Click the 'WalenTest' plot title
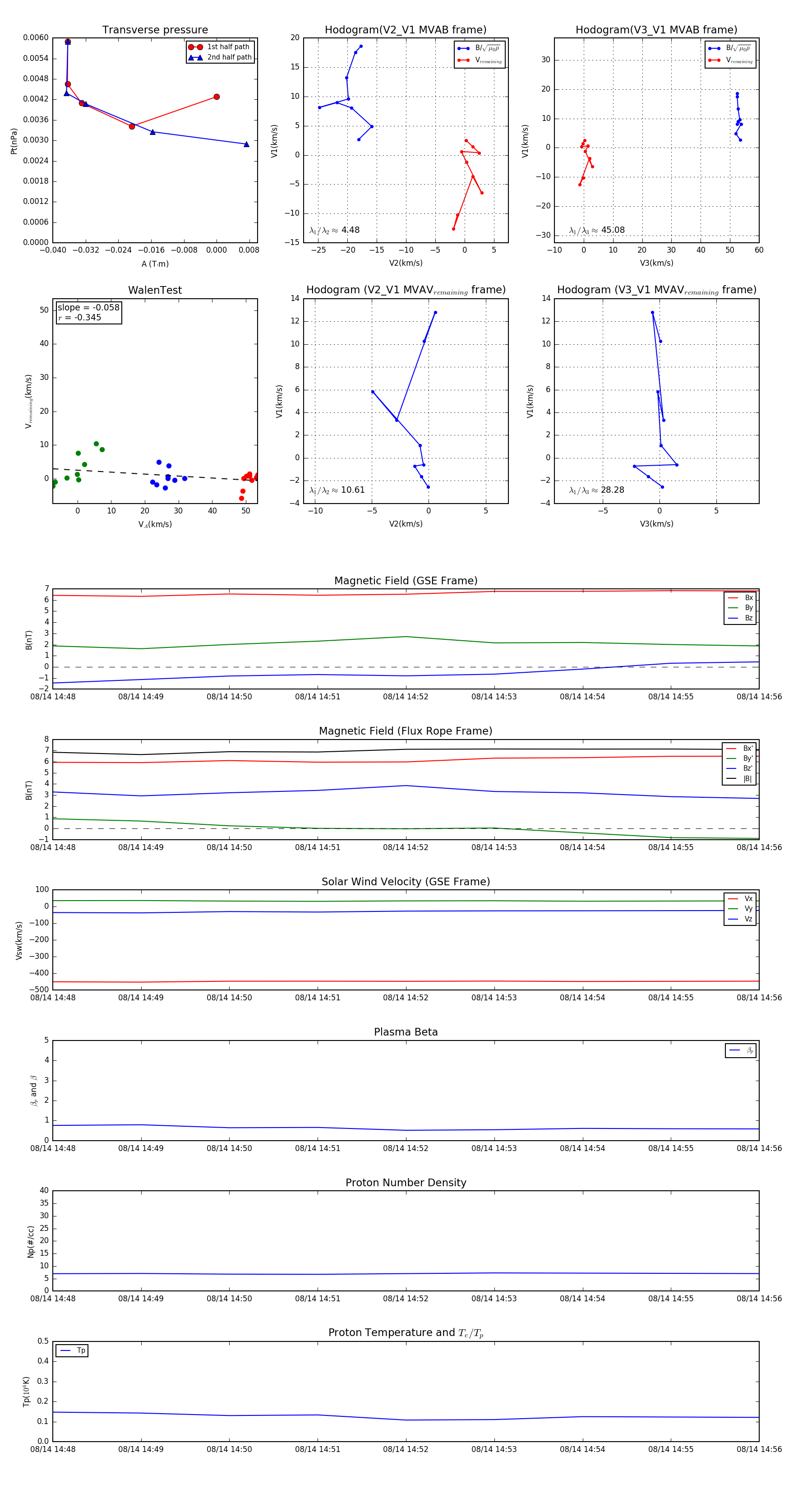The height and width of the screenshot is (1489, 812). point(155,290)
